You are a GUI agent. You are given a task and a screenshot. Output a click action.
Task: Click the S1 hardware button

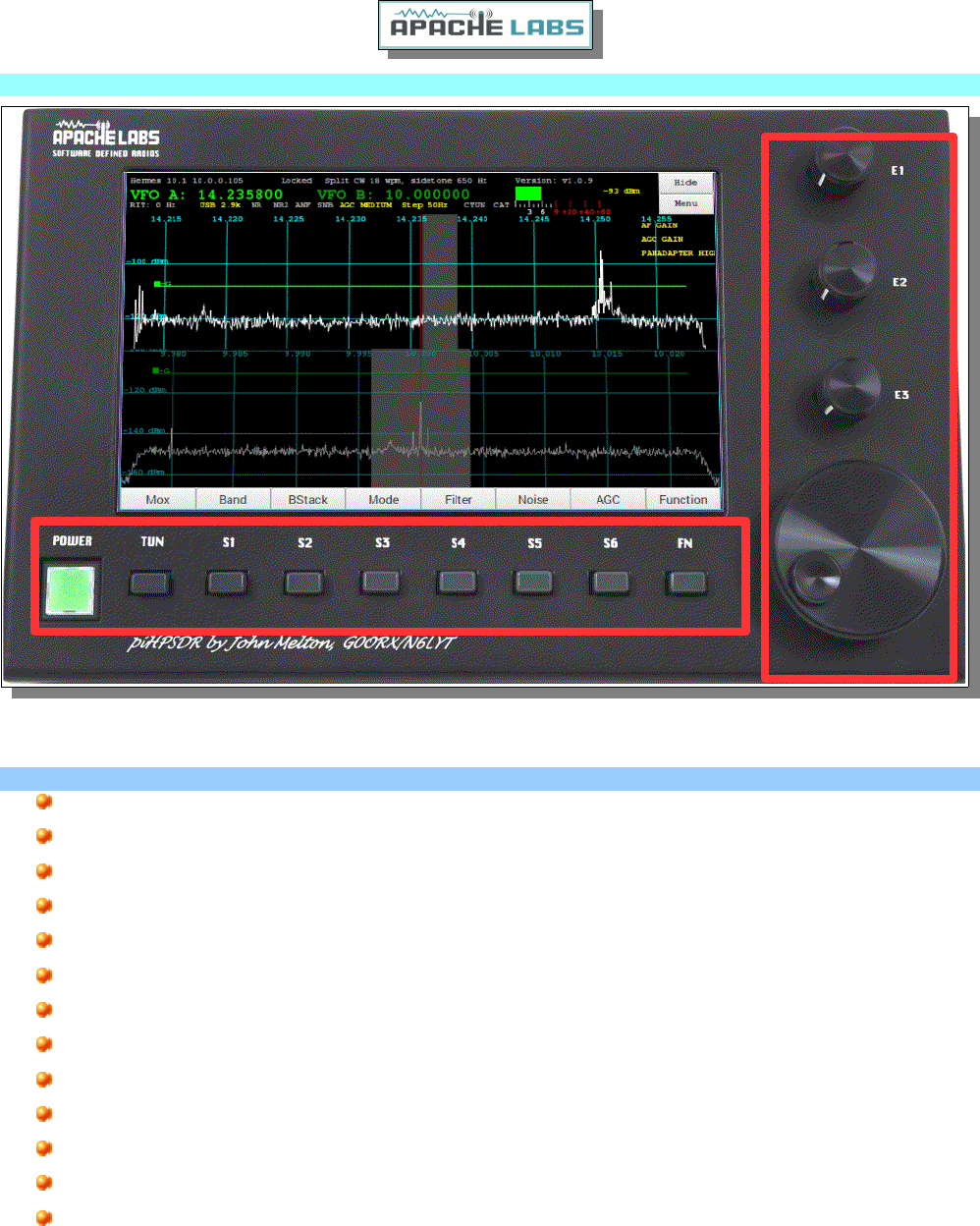(x=227, y=584)
